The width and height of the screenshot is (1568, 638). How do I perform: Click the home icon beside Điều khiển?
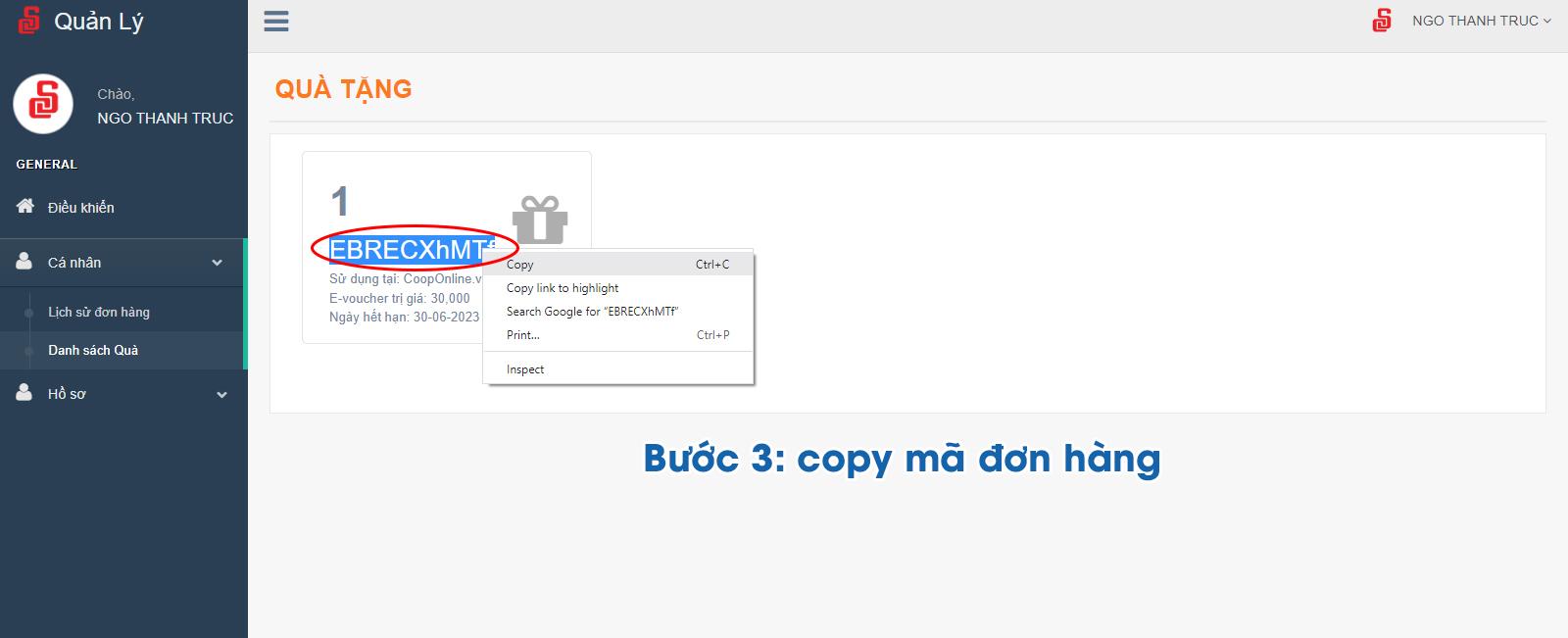[25, 206]
